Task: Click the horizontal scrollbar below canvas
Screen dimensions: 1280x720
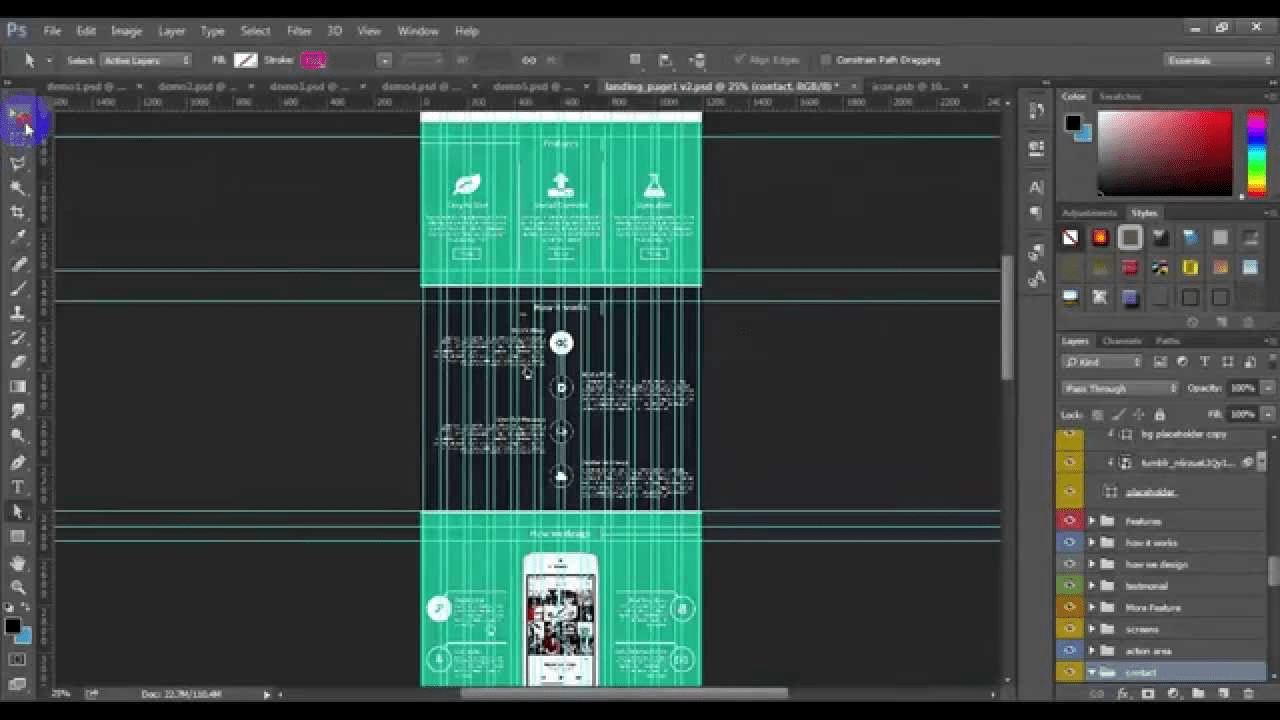Action: click(623, 693)
